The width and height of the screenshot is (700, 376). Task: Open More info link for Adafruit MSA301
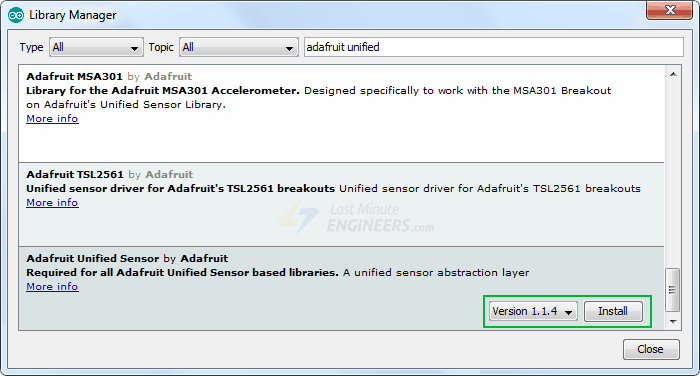[52, 119]
